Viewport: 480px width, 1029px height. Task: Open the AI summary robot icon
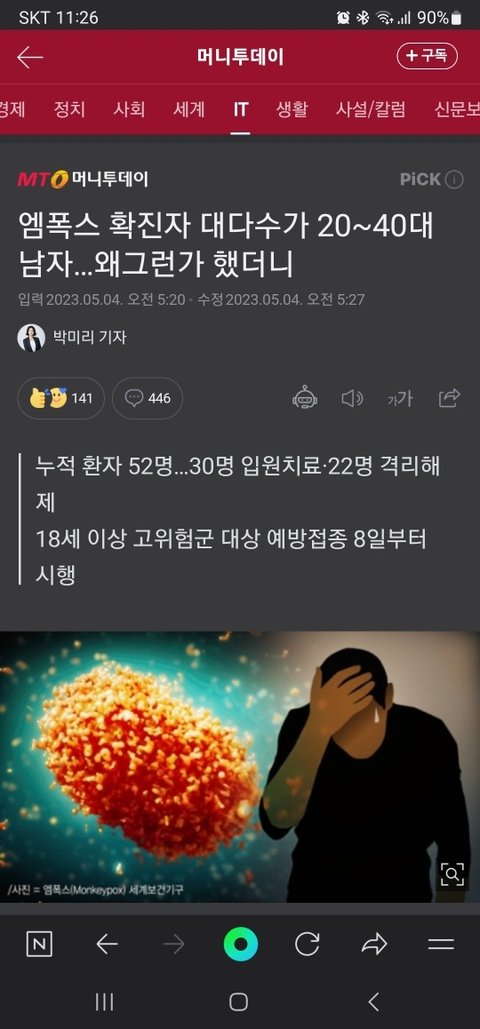coord(305,398)
